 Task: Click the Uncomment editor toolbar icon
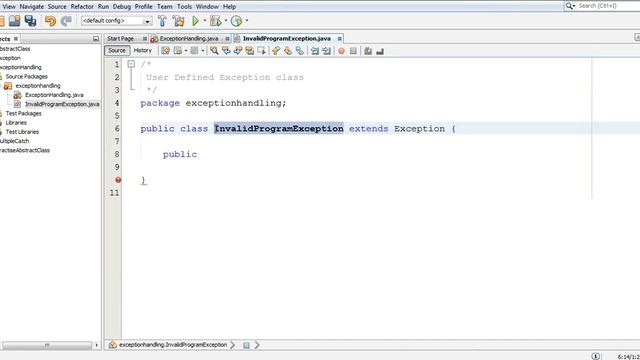click(x=380, y=51)
